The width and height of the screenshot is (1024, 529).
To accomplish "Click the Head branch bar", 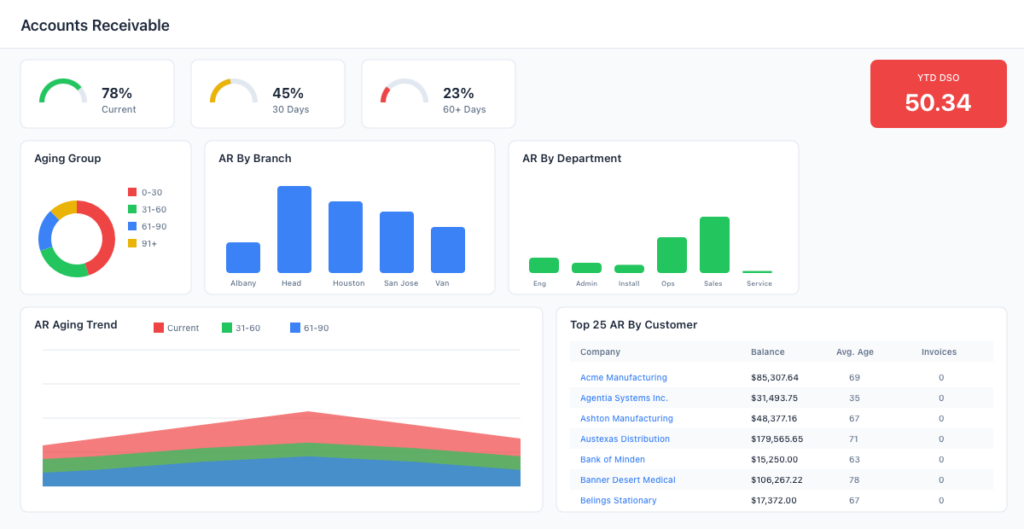I will click(294, 229).
